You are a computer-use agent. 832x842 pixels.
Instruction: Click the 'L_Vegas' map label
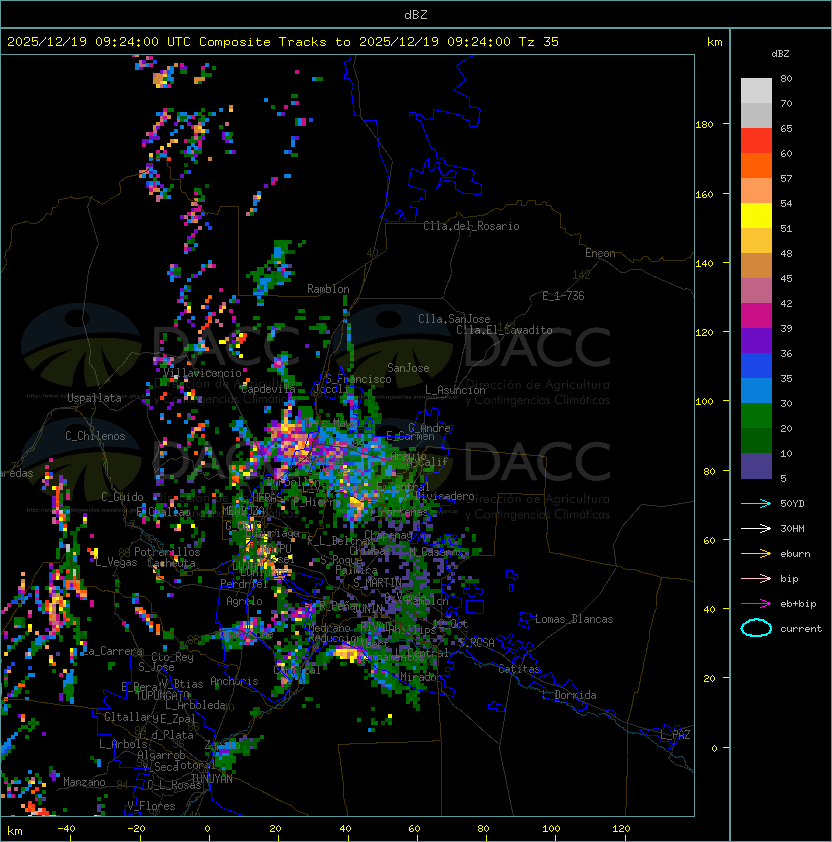click(116, 562)
